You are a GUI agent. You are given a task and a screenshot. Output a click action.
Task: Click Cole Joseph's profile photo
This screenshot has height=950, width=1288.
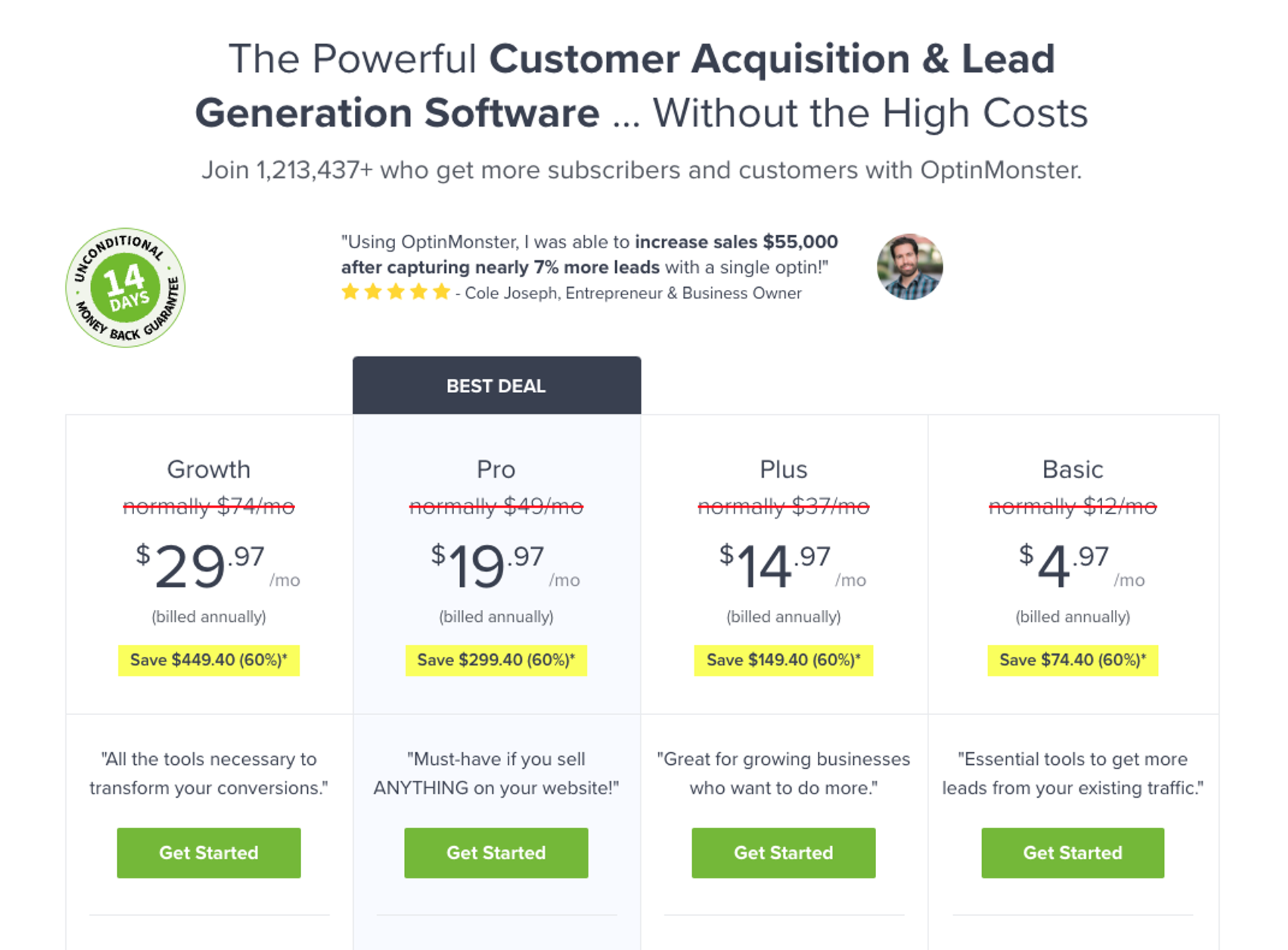(x=909, y=266)
